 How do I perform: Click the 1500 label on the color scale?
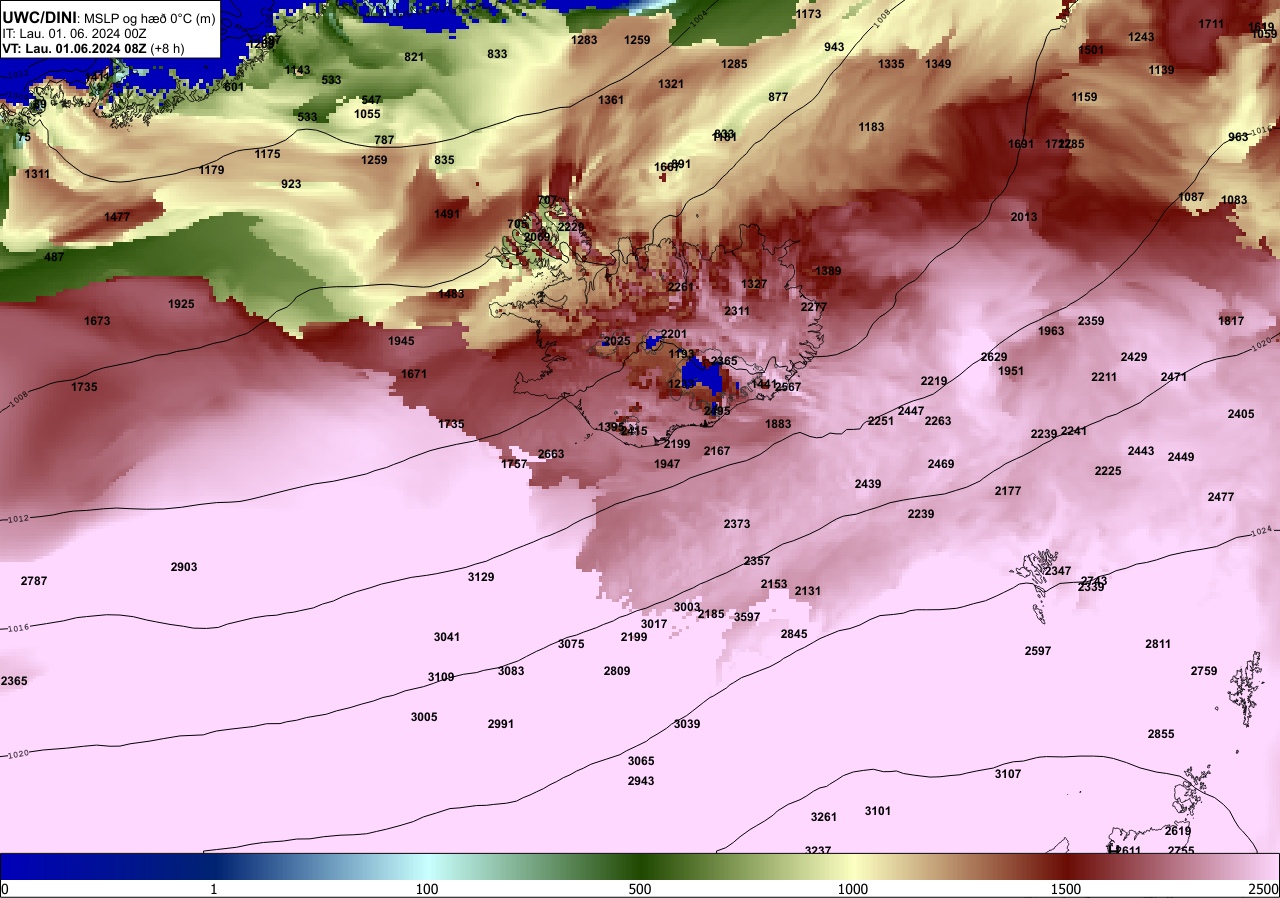(1066, 889)
